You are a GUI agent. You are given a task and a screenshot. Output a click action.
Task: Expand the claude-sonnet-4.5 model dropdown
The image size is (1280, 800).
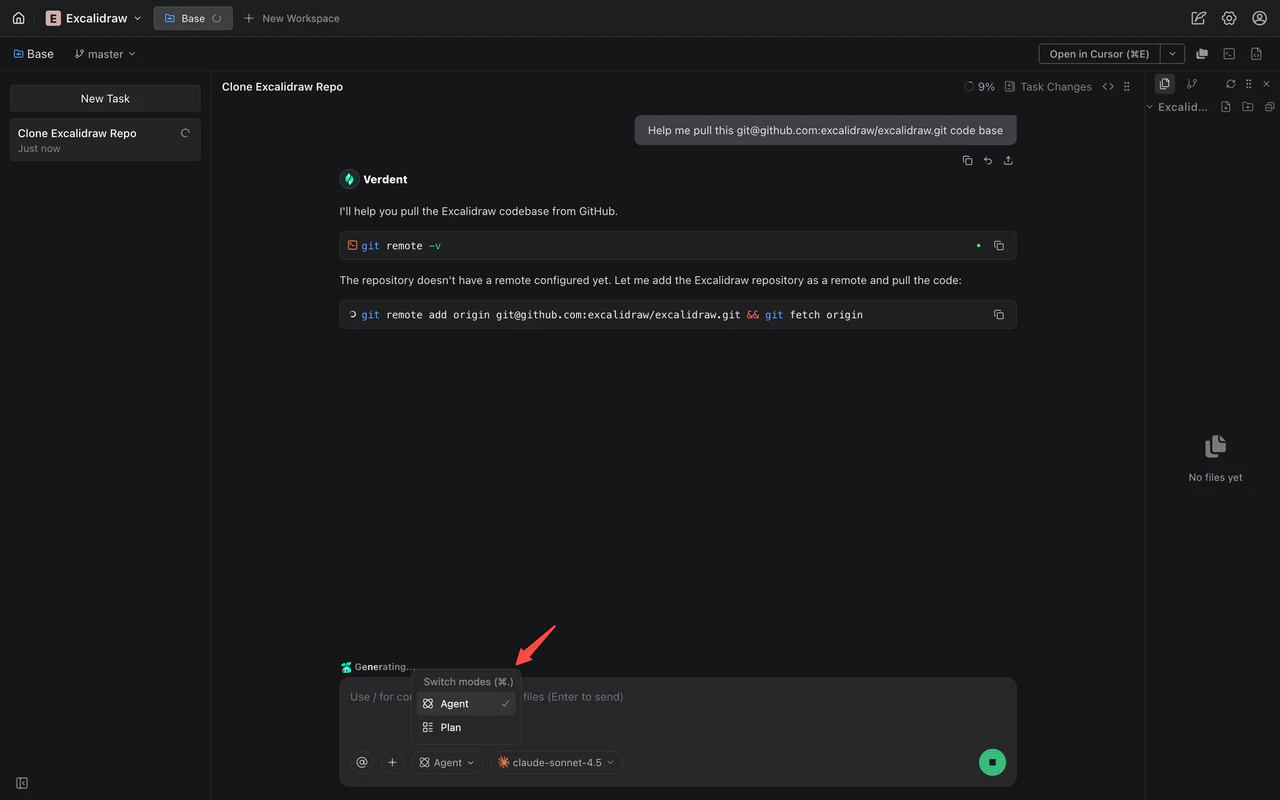[x=556, y=762]
